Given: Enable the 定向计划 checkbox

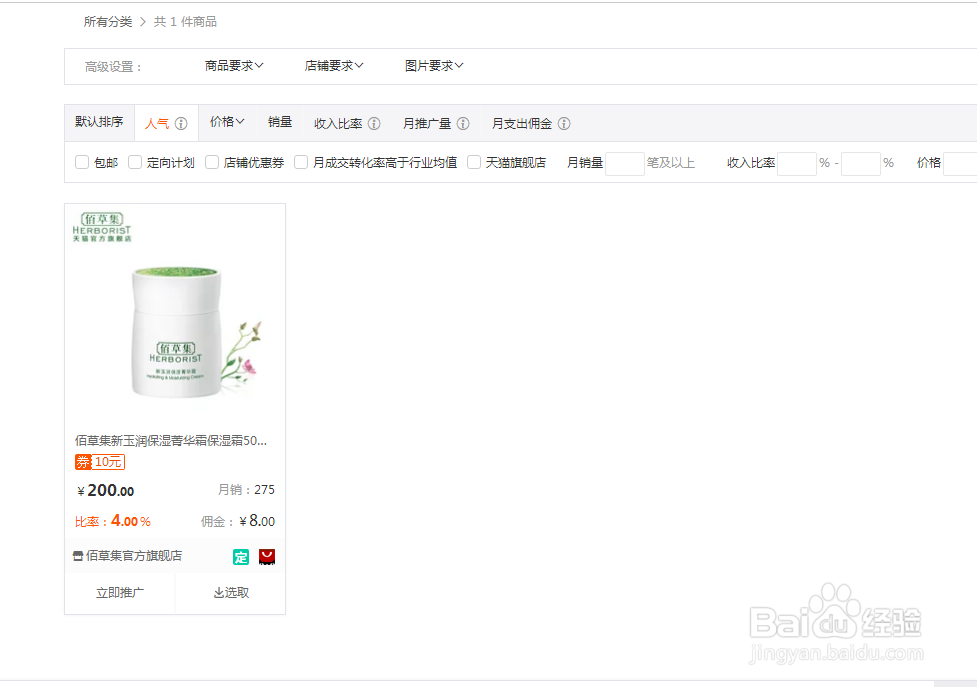Looking at the screenshot, I should [135, 162].
